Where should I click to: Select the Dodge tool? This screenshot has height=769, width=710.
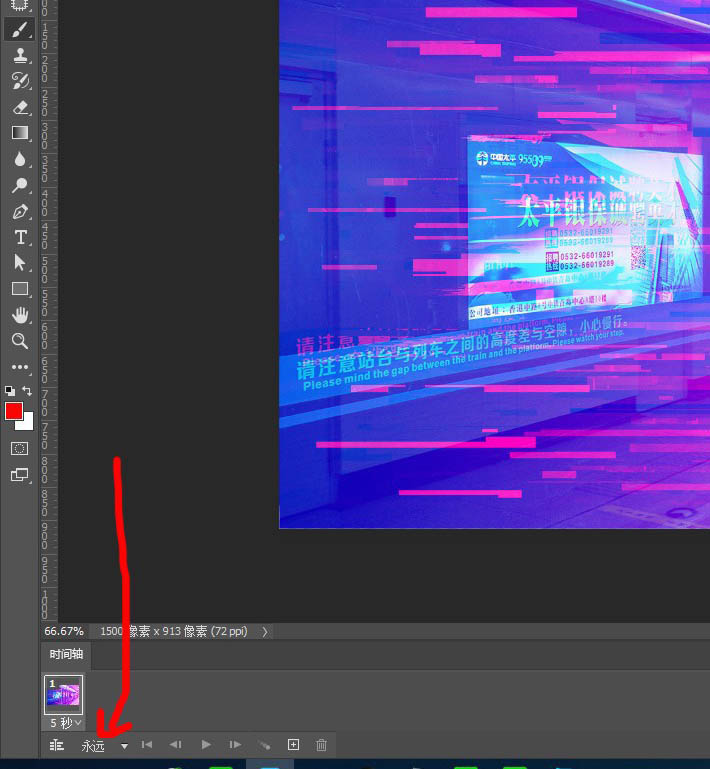[x=20, y=185]
